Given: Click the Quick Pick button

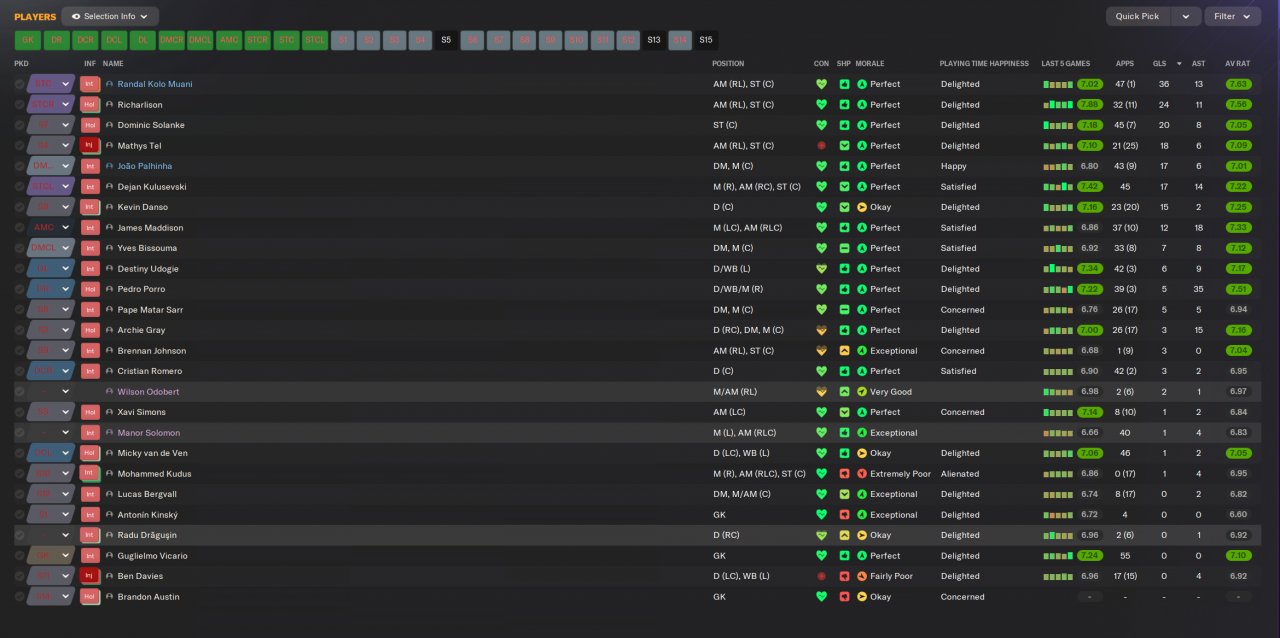Looking at the screenshot, I should pyautogui.click(x=1138, y=16).
